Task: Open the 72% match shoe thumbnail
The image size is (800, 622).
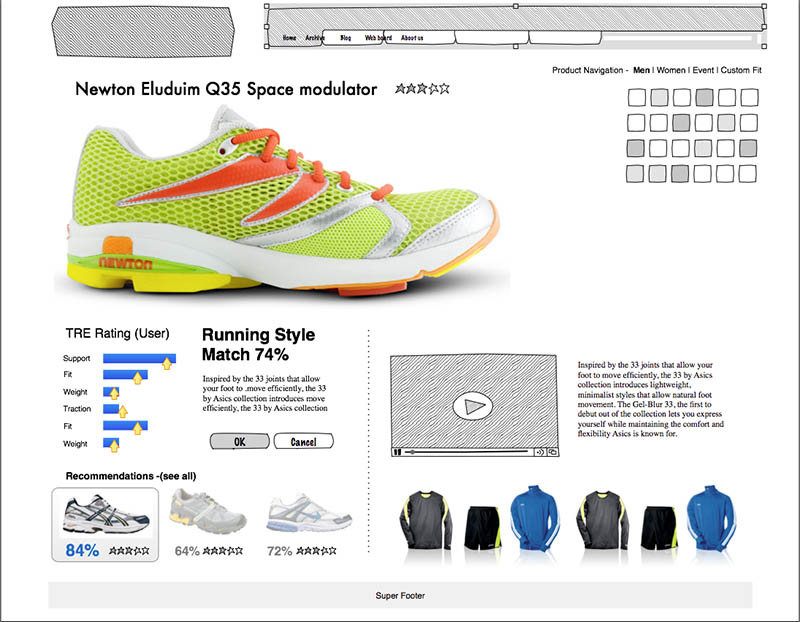Action: click(x=308, y=512)
